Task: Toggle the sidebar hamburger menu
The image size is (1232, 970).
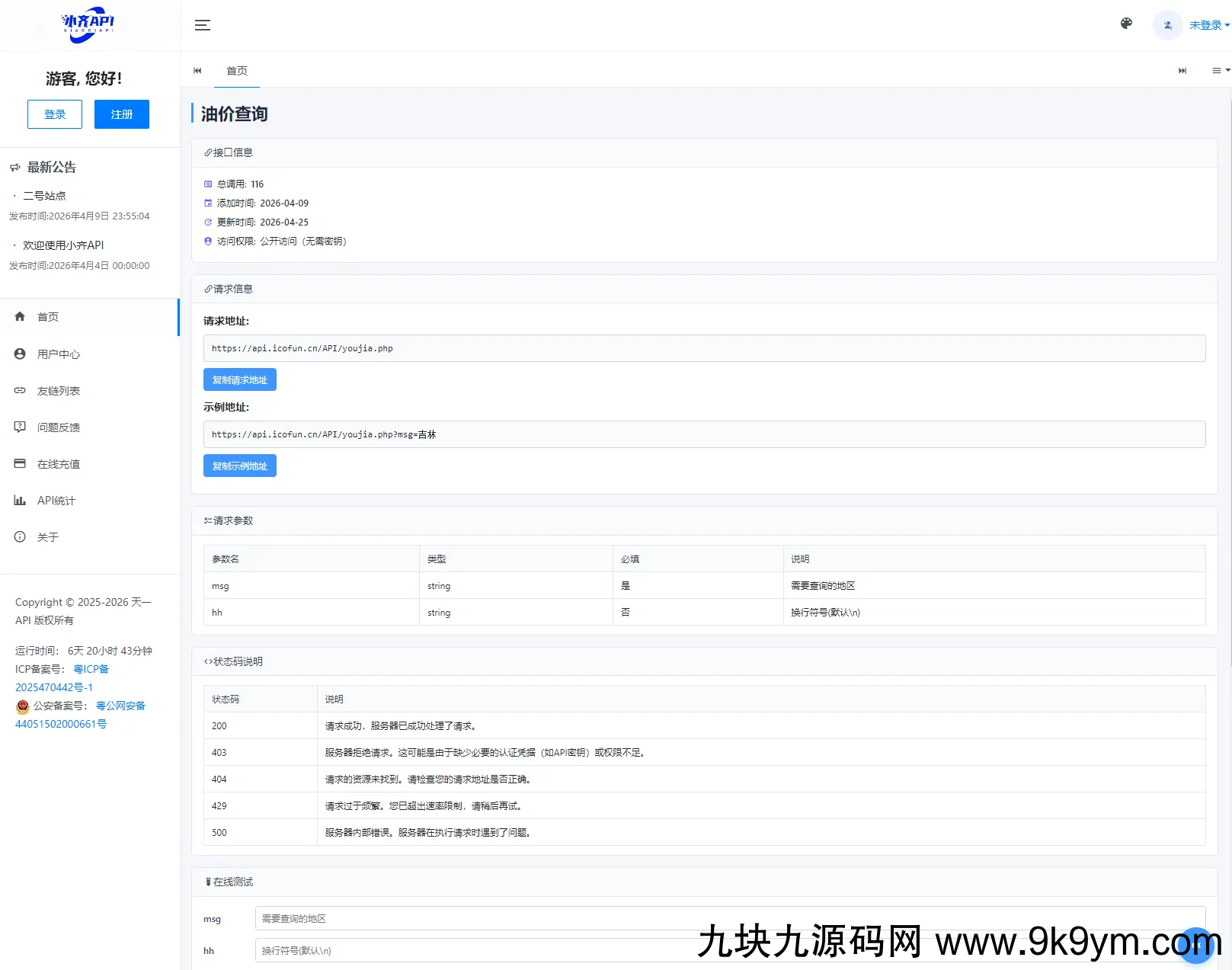Action: (x=202, y=25)
